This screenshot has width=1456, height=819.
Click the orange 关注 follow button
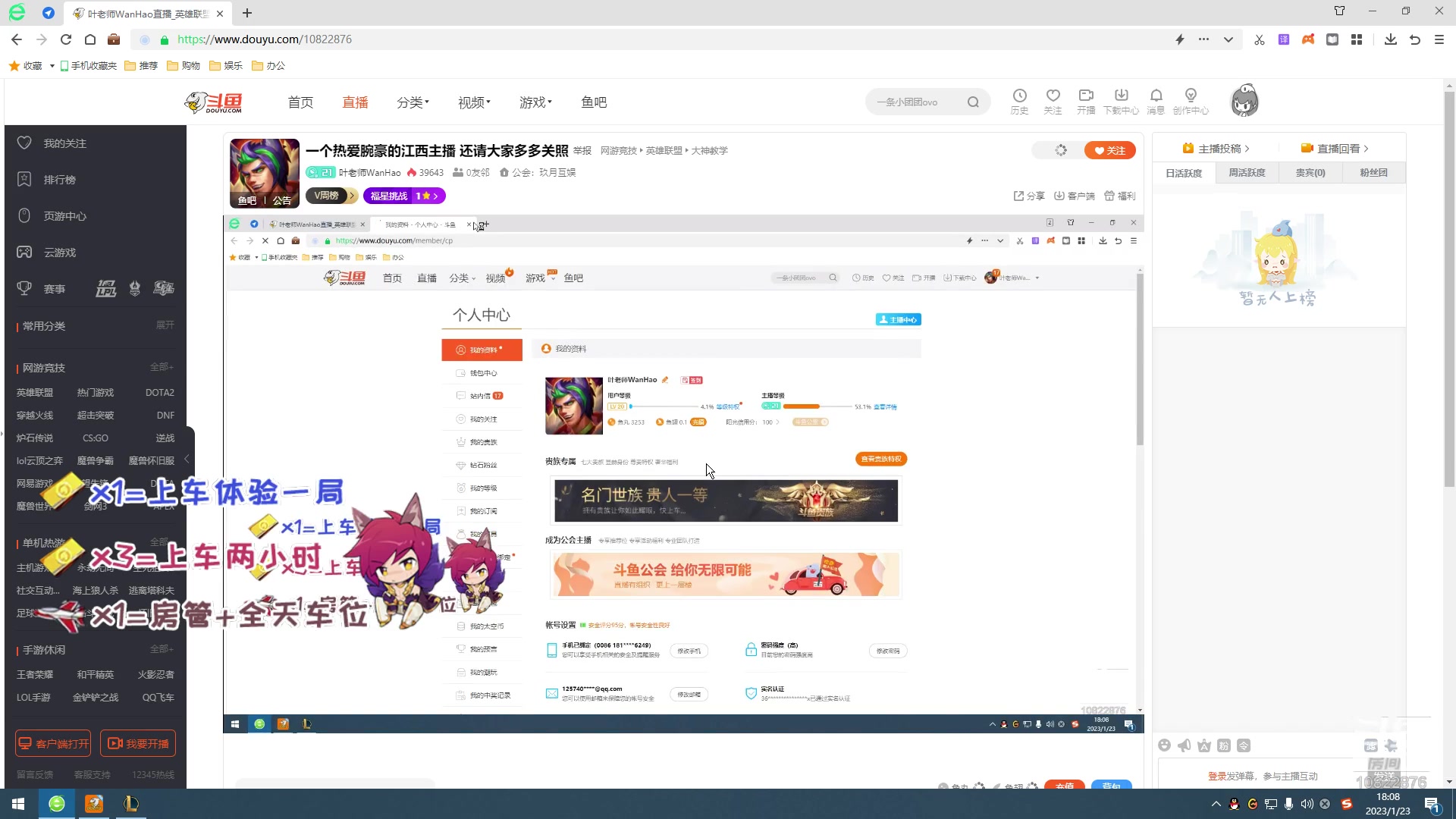(1109, 150)
